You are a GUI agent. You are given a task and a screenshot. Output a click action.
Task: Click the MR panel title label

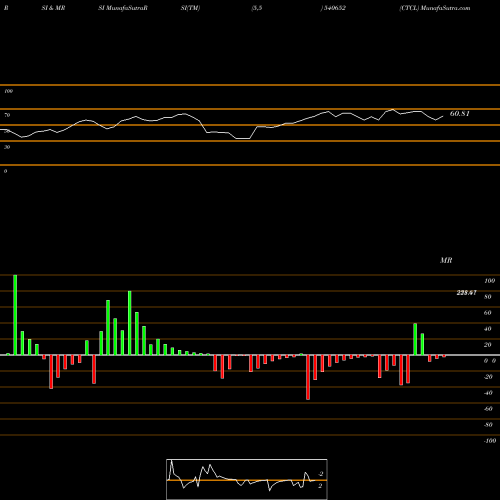(x=446, y=260)
